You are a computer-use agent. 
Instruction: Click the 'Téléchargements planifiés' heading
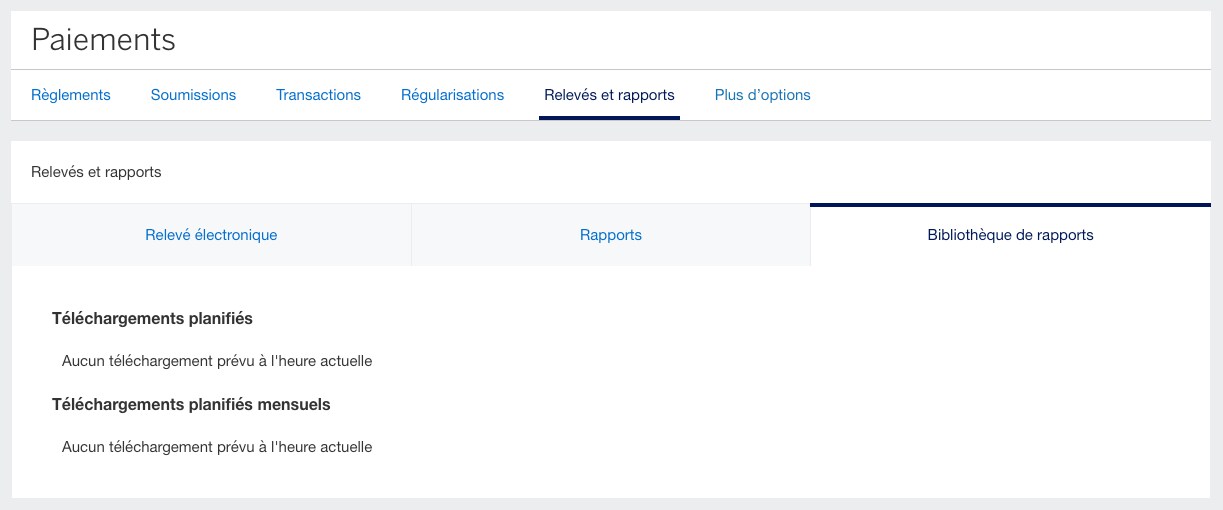(x=152, y=319)
